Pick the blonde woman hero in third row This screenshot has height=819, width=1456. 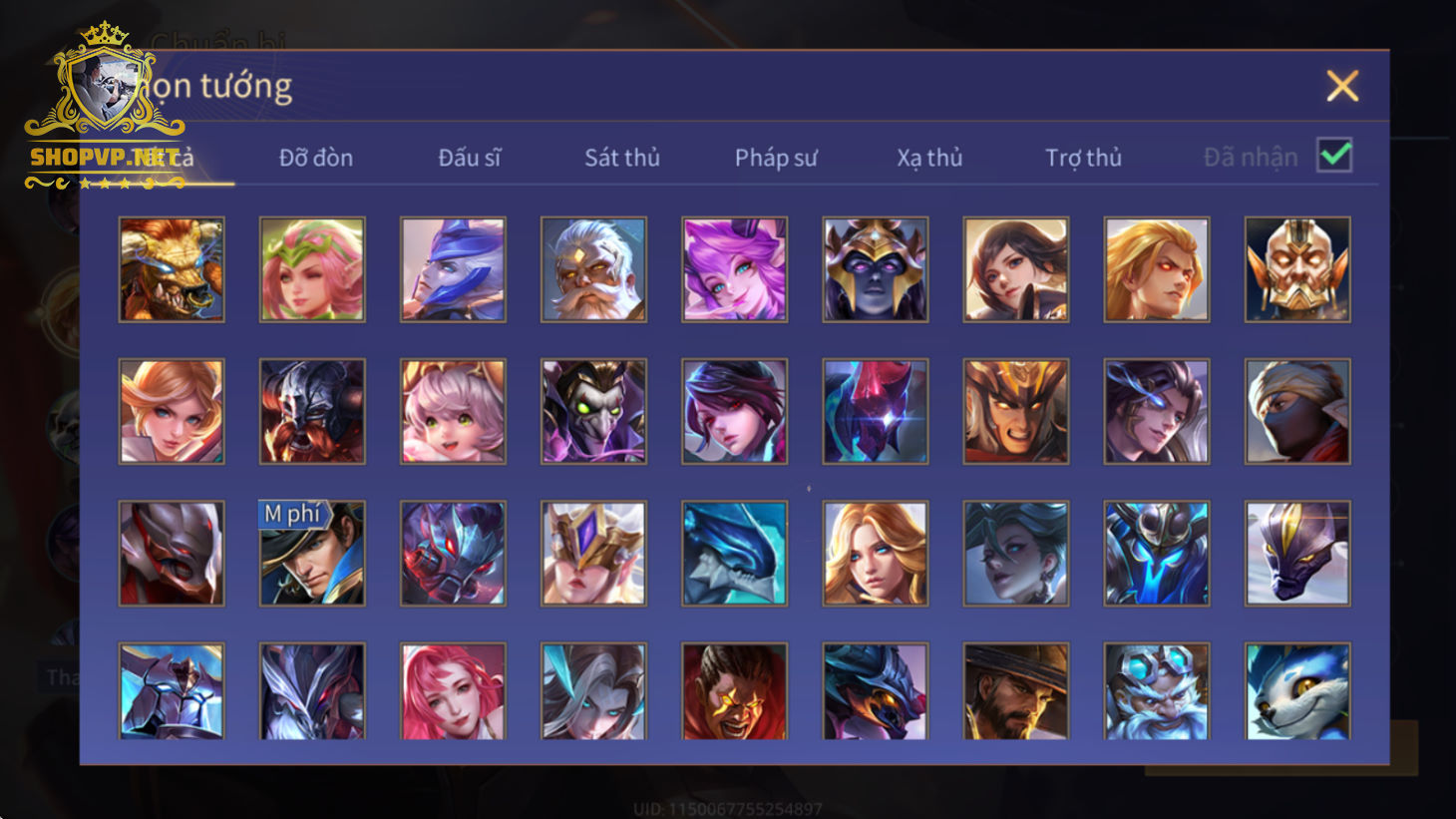[x=875, y=553]
